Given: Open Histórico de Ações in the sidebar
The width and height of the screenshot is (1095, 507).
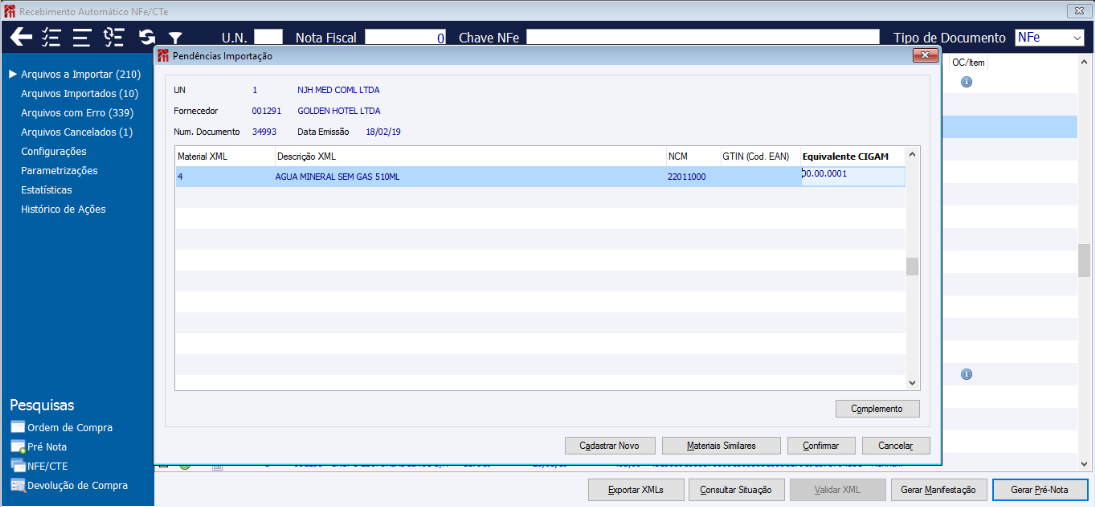Looking at the screenshot, I should tap(64, 209).
